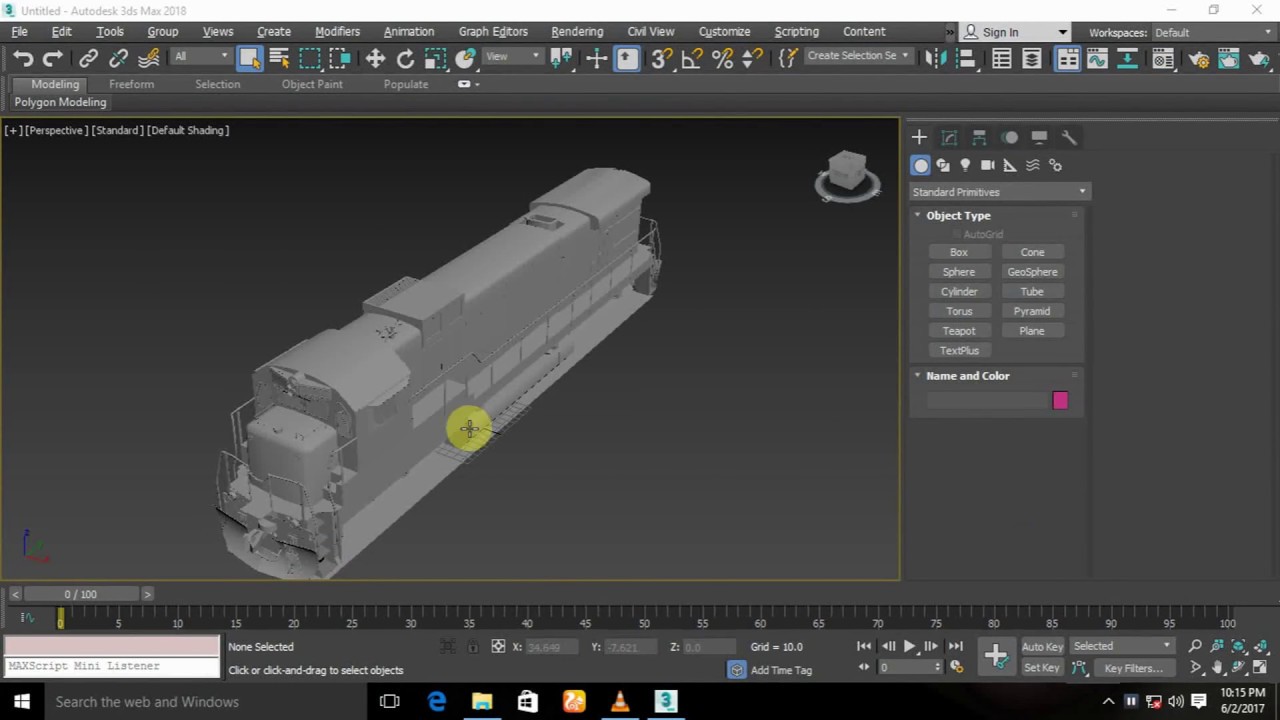Switch to the Freeform ribbon tab
The height and width of the screenshot is (720, 1280).
point(132,84)
